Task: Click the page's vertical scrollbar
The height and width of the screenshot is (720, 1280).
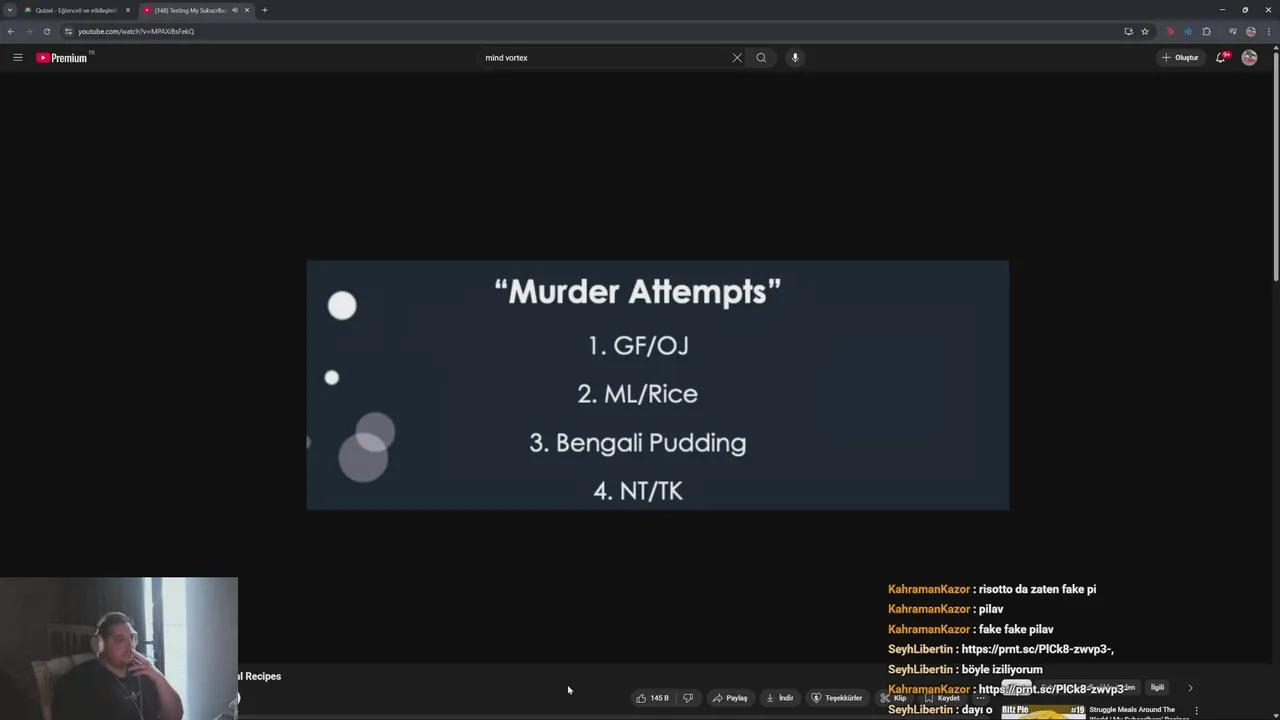Action: 1276,170
